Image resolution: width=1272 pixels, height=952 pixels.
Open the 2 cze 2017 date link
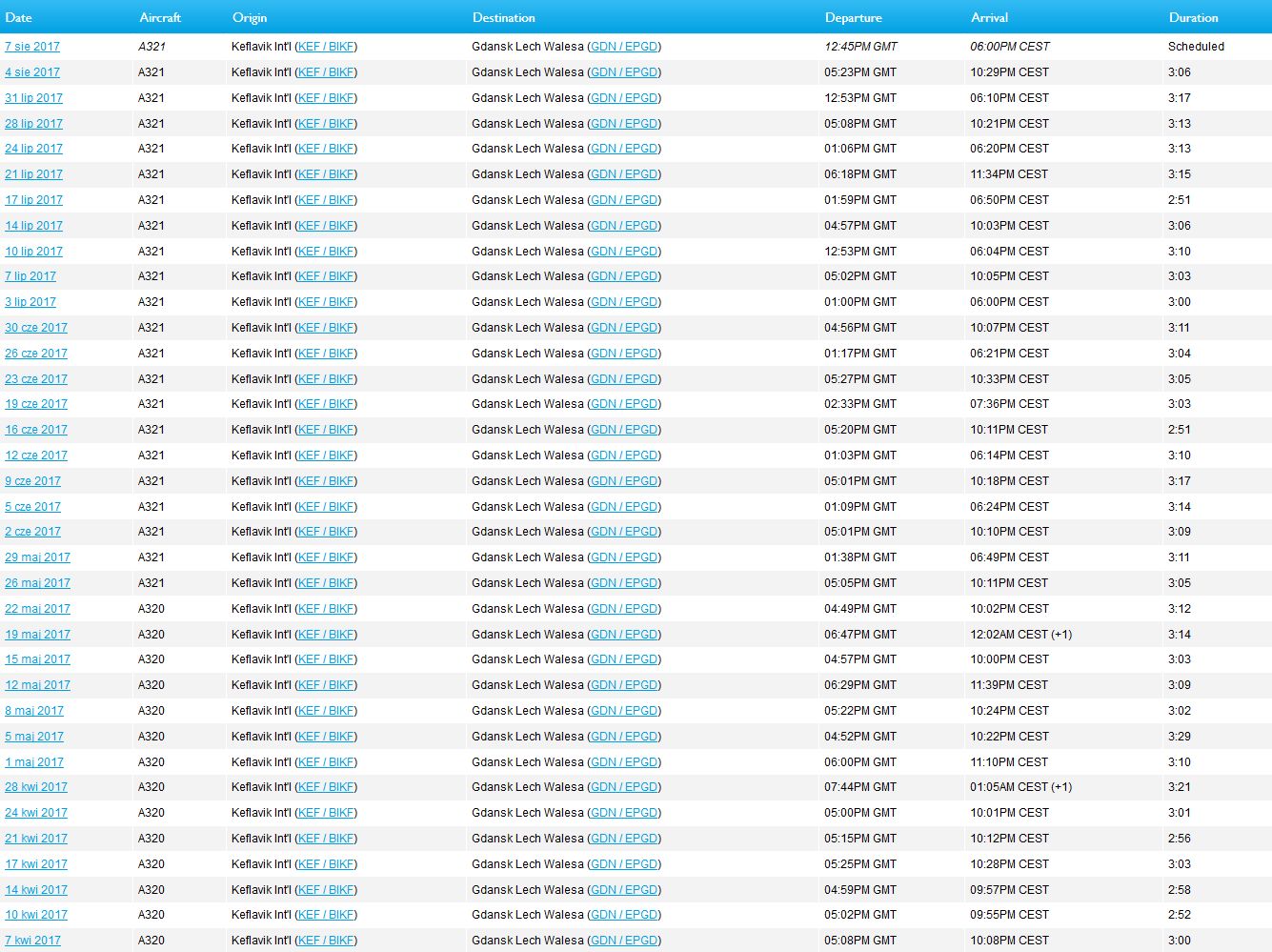coord(32,532)
